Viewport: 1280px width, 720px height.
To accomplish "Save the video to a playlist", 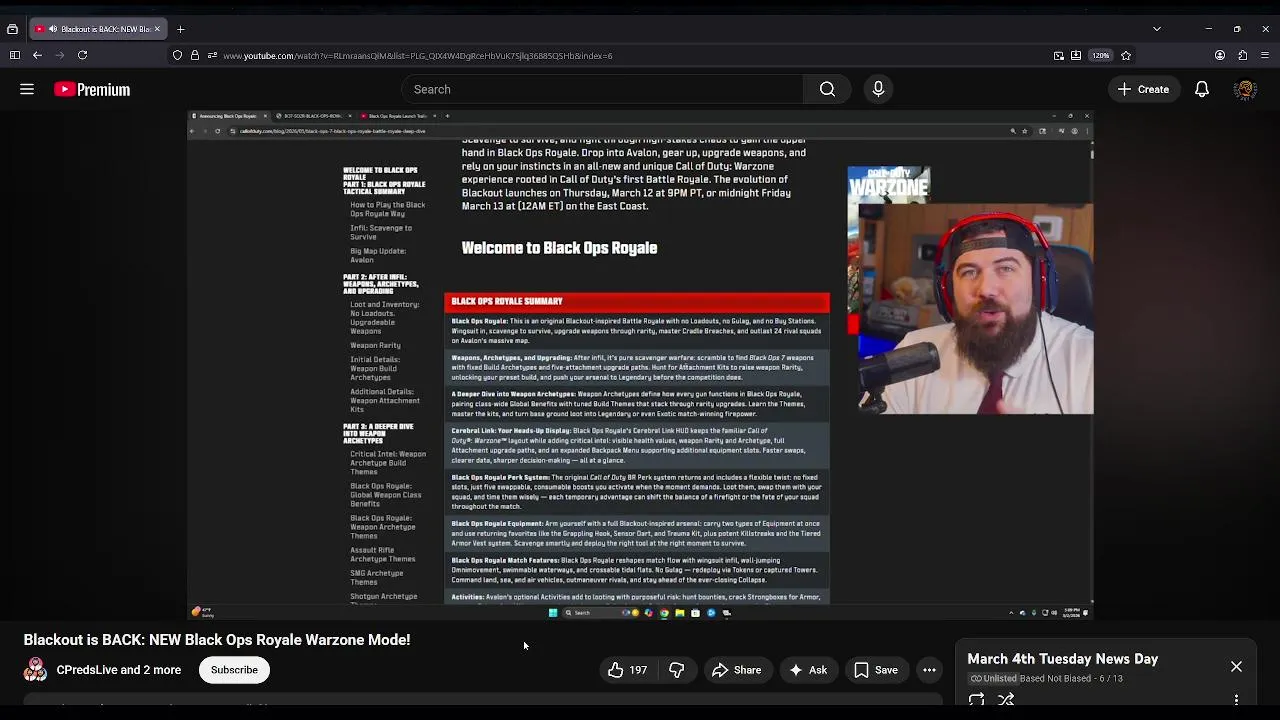I will click(875, 670).
